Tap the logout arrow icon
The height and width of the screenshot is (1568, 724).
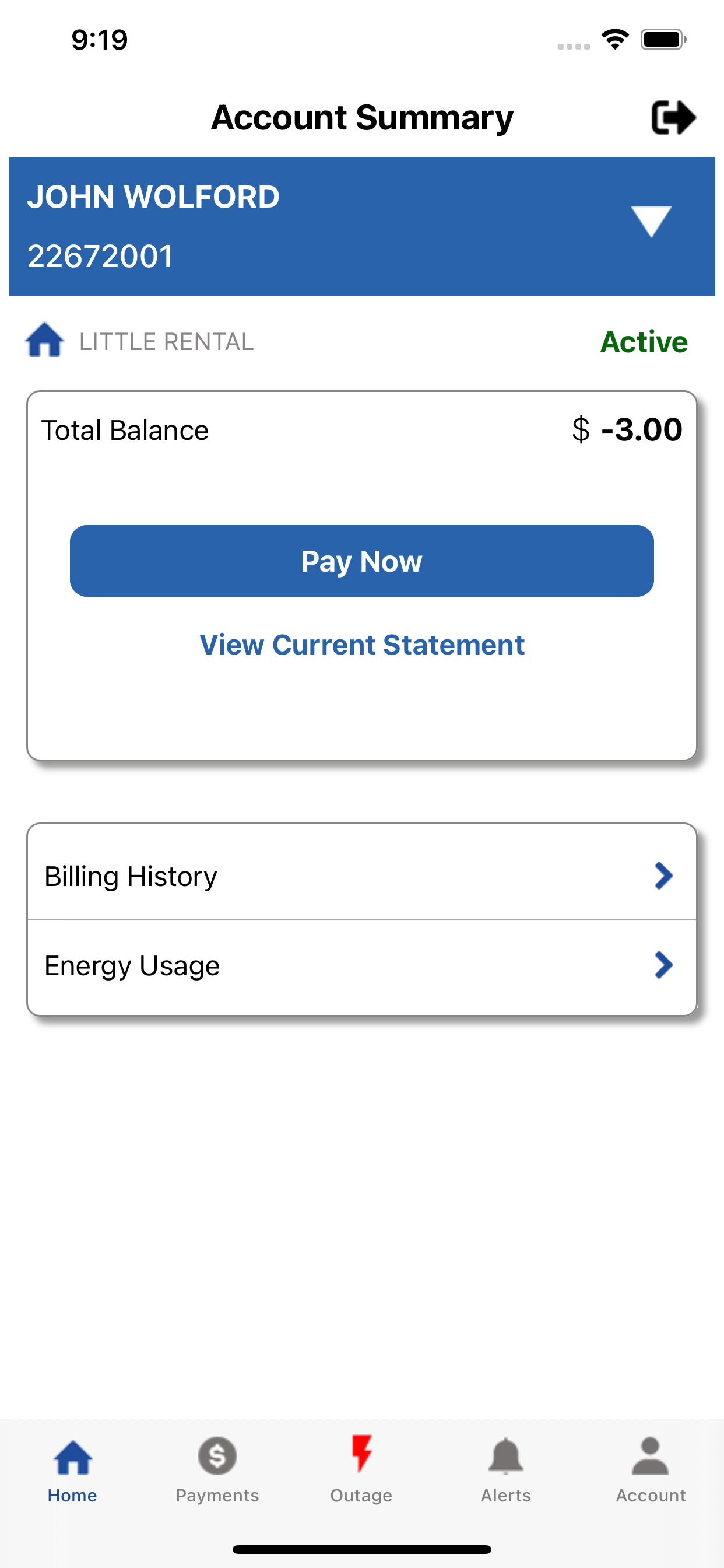click(x=673, y=117)
